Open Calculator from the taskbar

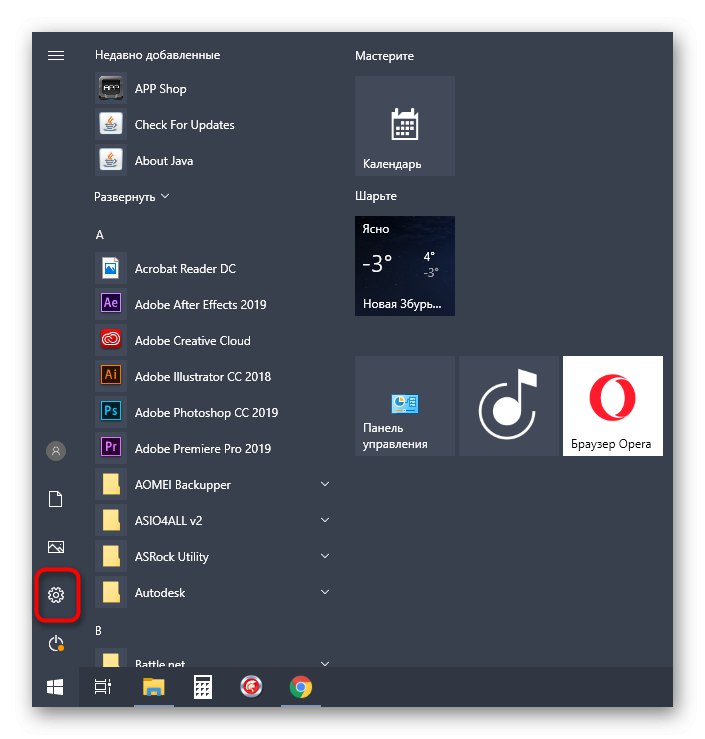coord(203,687)
